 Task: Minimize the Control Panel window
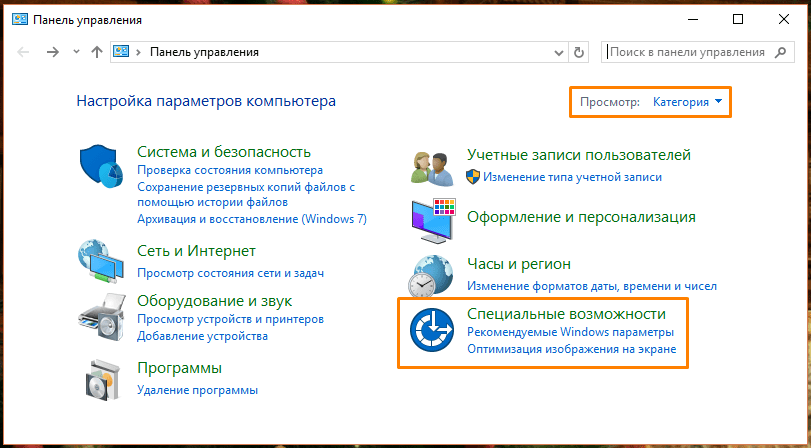click(693, 20)
